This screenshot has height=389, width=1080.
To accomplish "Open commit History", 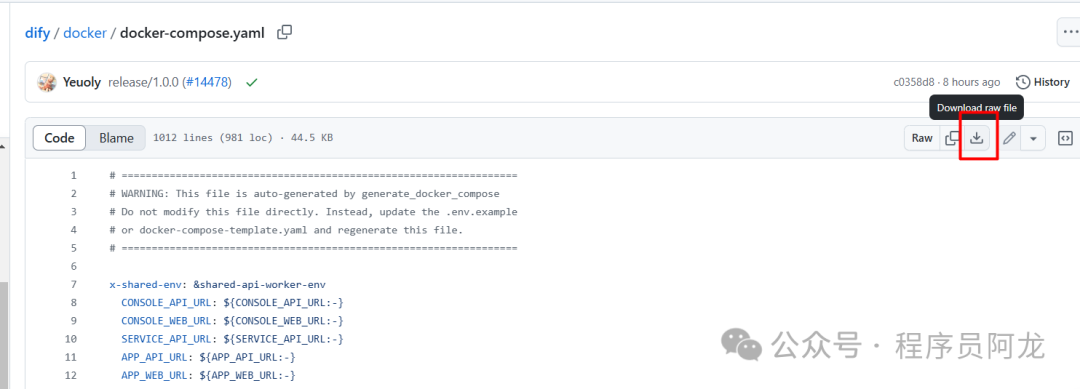I will [x=1043, y=82].
